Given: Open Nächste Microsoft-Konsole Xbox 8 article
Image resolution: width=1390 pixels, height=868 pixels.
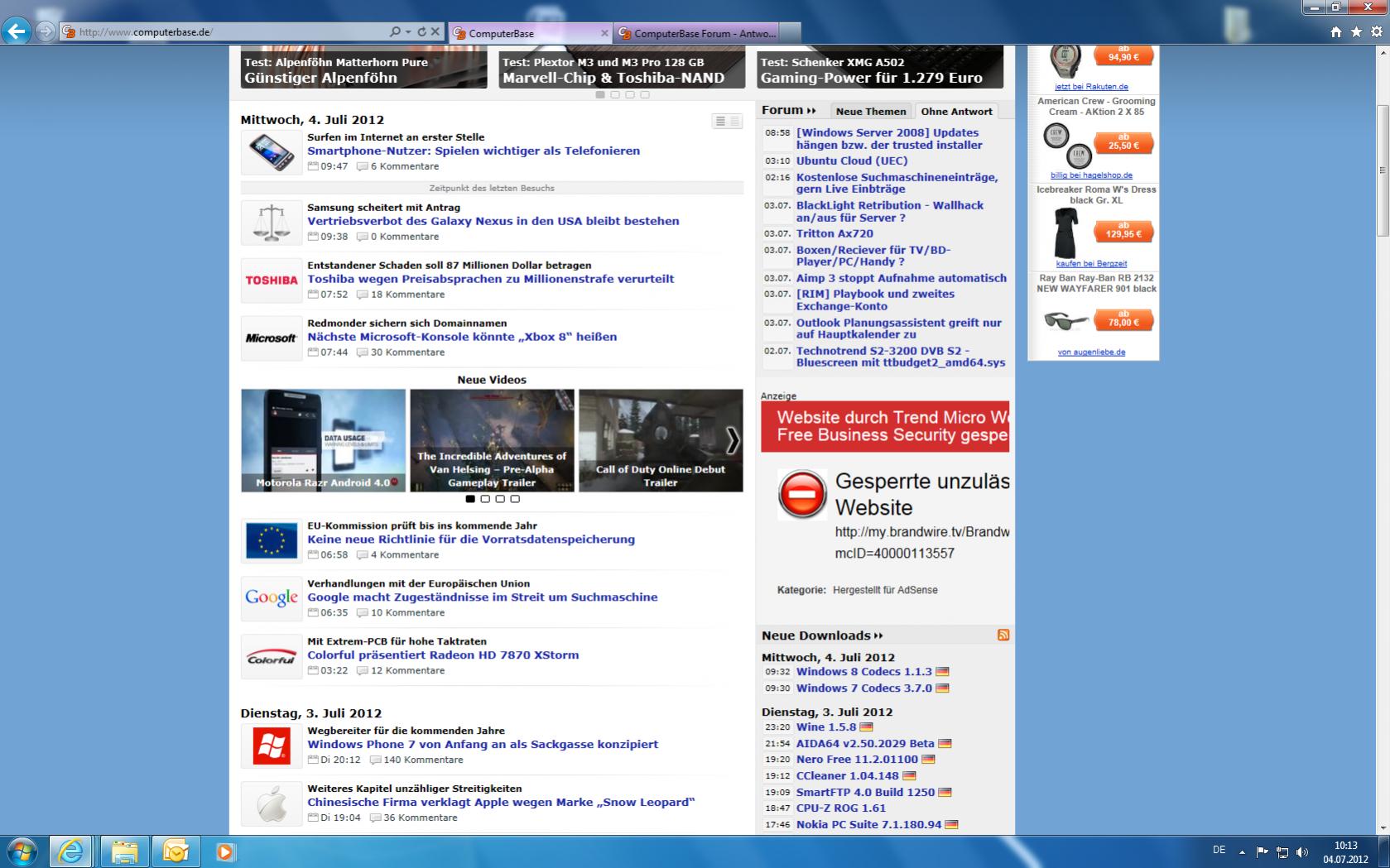Looking at the screenshot, I should (462, 337).
